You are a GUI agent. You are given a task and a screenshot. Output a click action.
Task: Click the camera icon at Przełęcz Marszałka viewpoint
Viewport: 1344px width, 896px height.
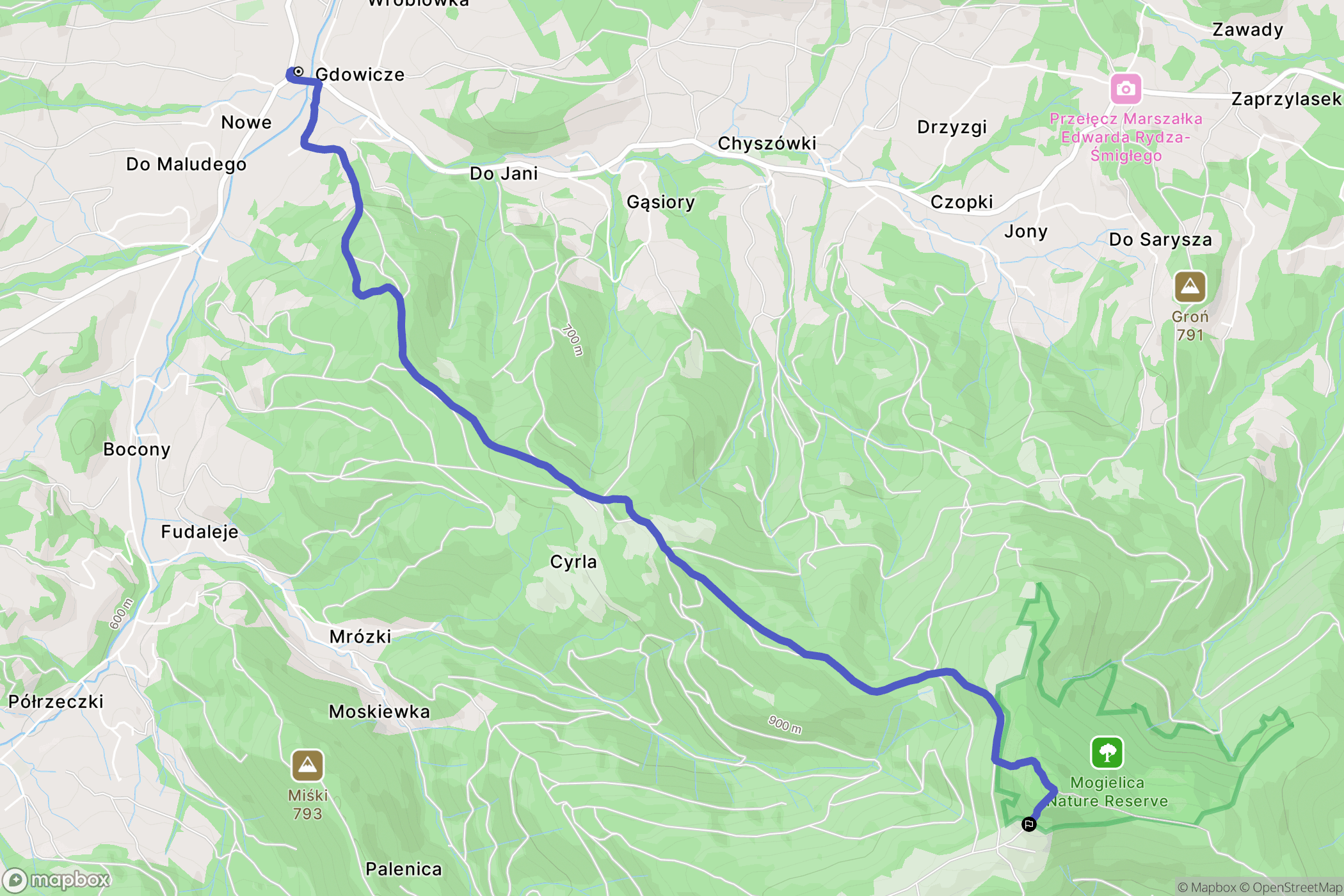[1126, 89]
